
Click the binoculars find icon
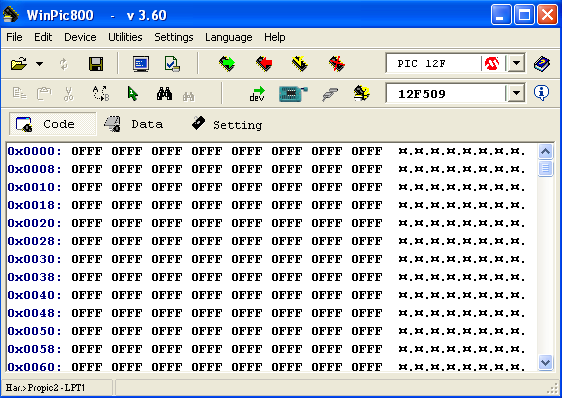[165, 94]
